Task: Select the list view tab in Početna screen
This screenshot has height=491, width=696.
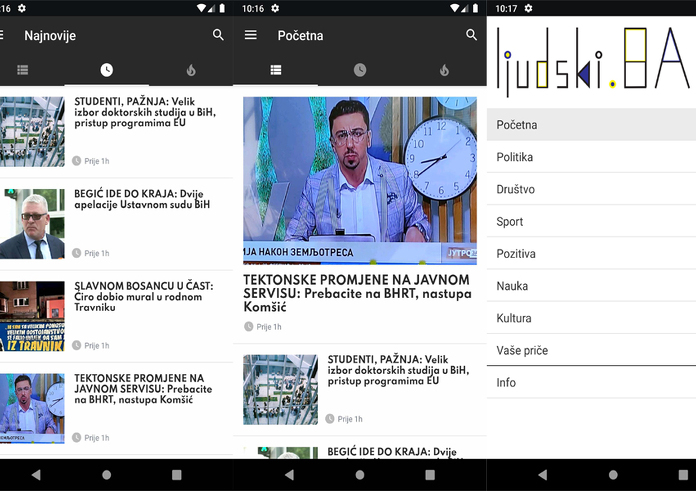Action: click(x=276, y=70)
